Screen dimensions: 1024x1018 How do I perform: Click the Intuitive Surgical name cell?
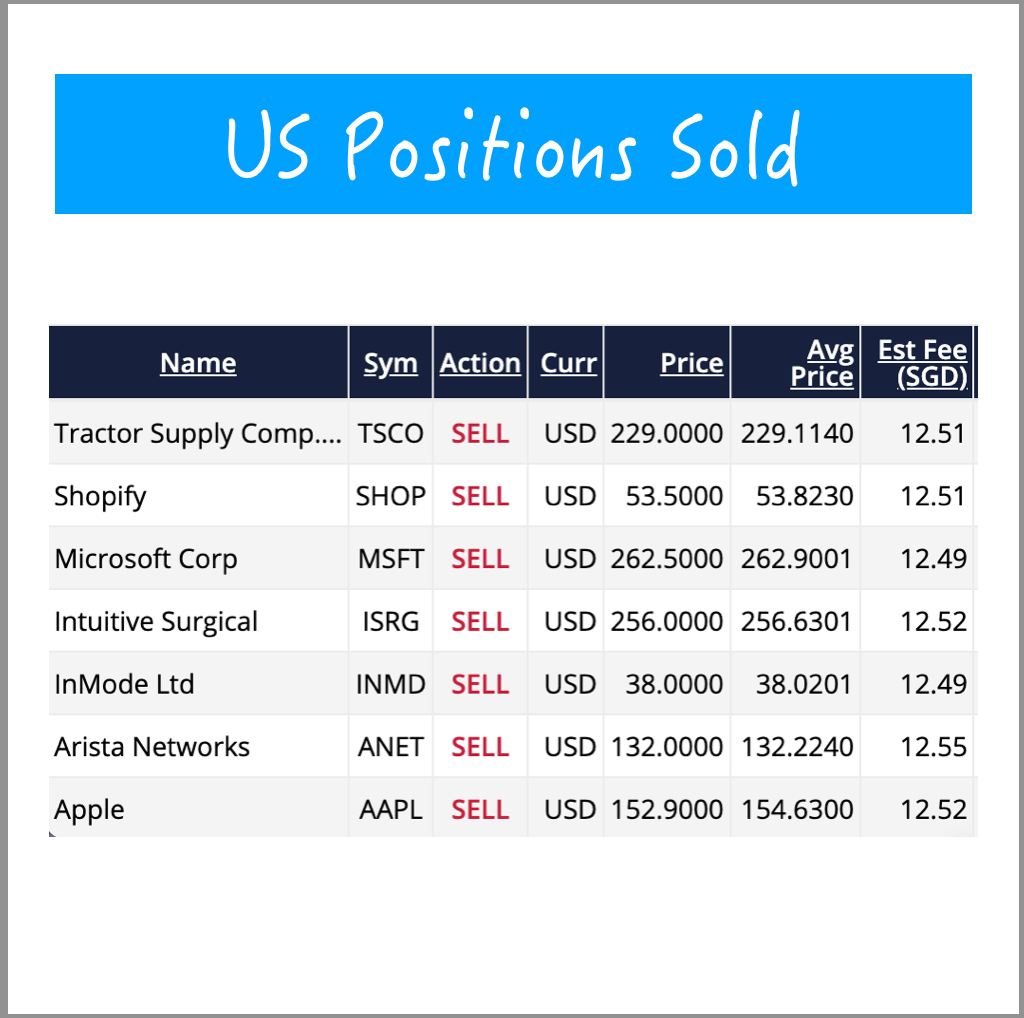156,622
